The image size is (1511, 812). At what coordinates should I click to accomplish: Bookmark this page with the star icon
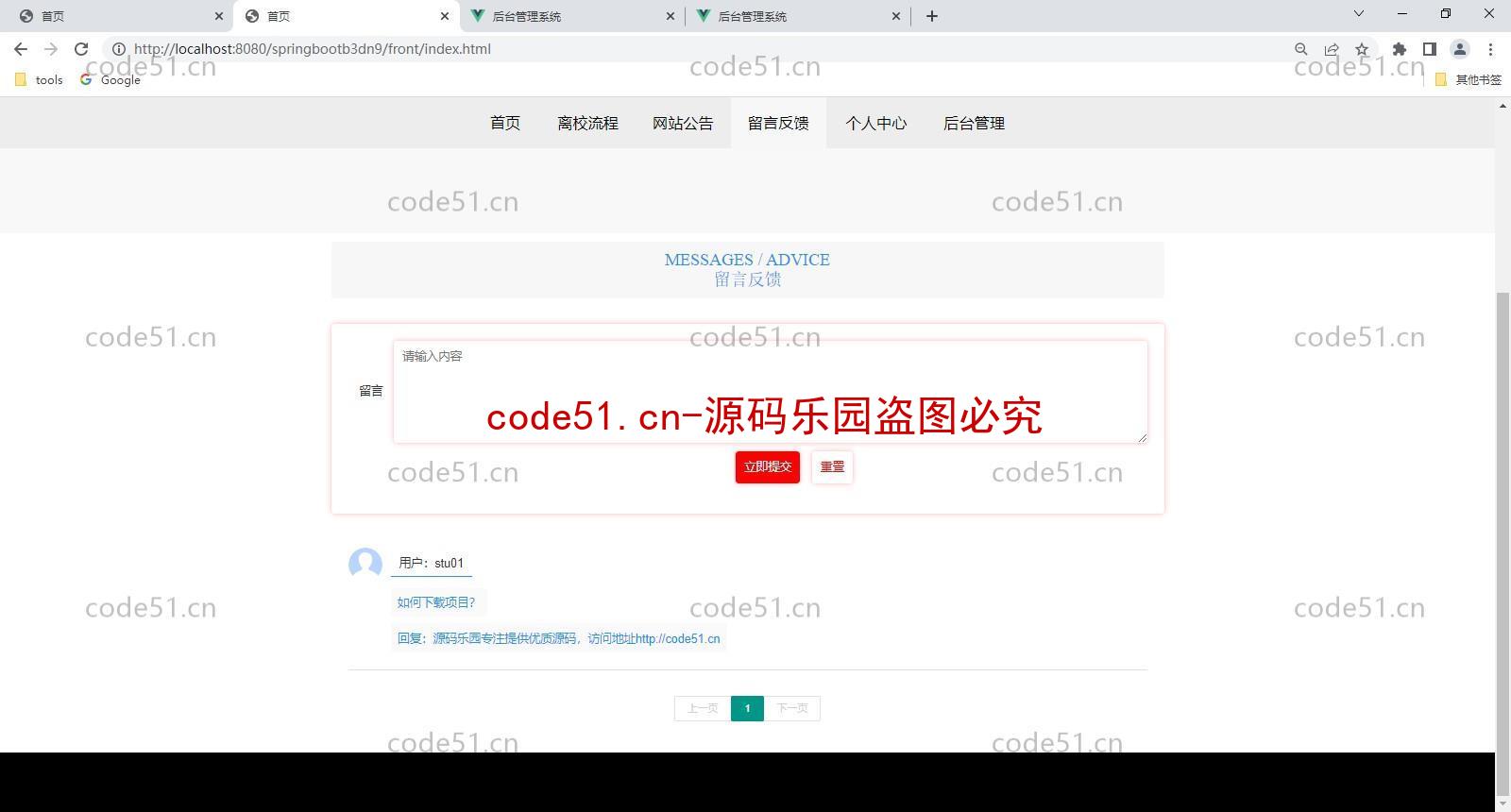(x=1362, y=49)
